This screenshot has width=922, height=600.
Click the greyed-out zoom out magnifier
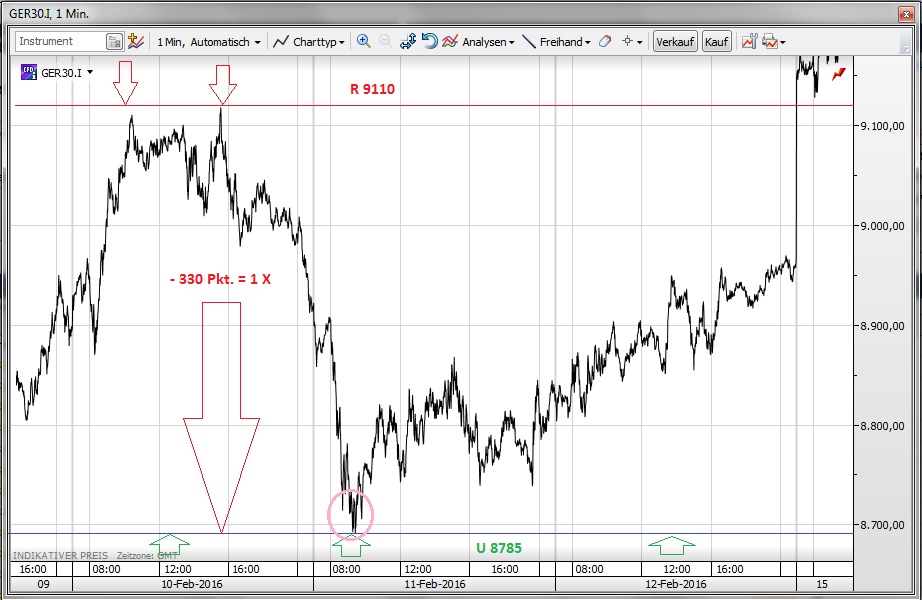[385, 41]
